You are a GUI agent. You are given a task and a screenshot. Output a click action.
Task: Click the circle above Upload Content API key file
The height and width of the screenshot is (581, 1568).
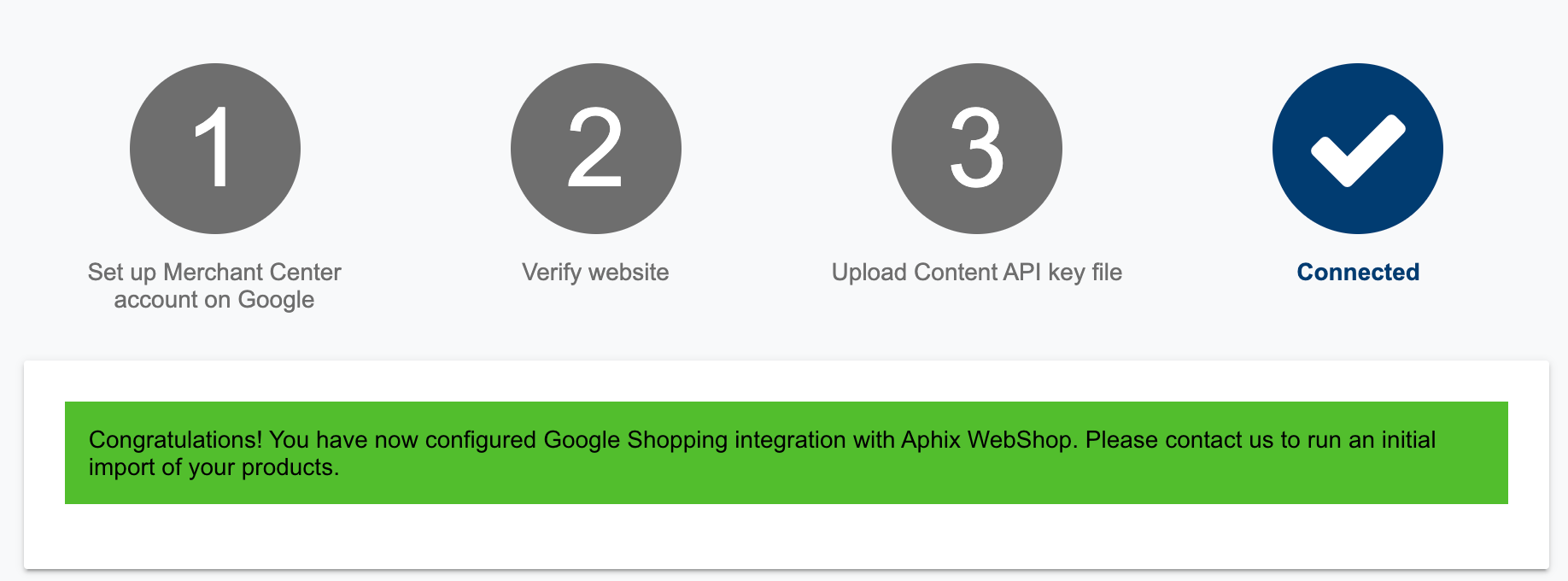point(976,148)
